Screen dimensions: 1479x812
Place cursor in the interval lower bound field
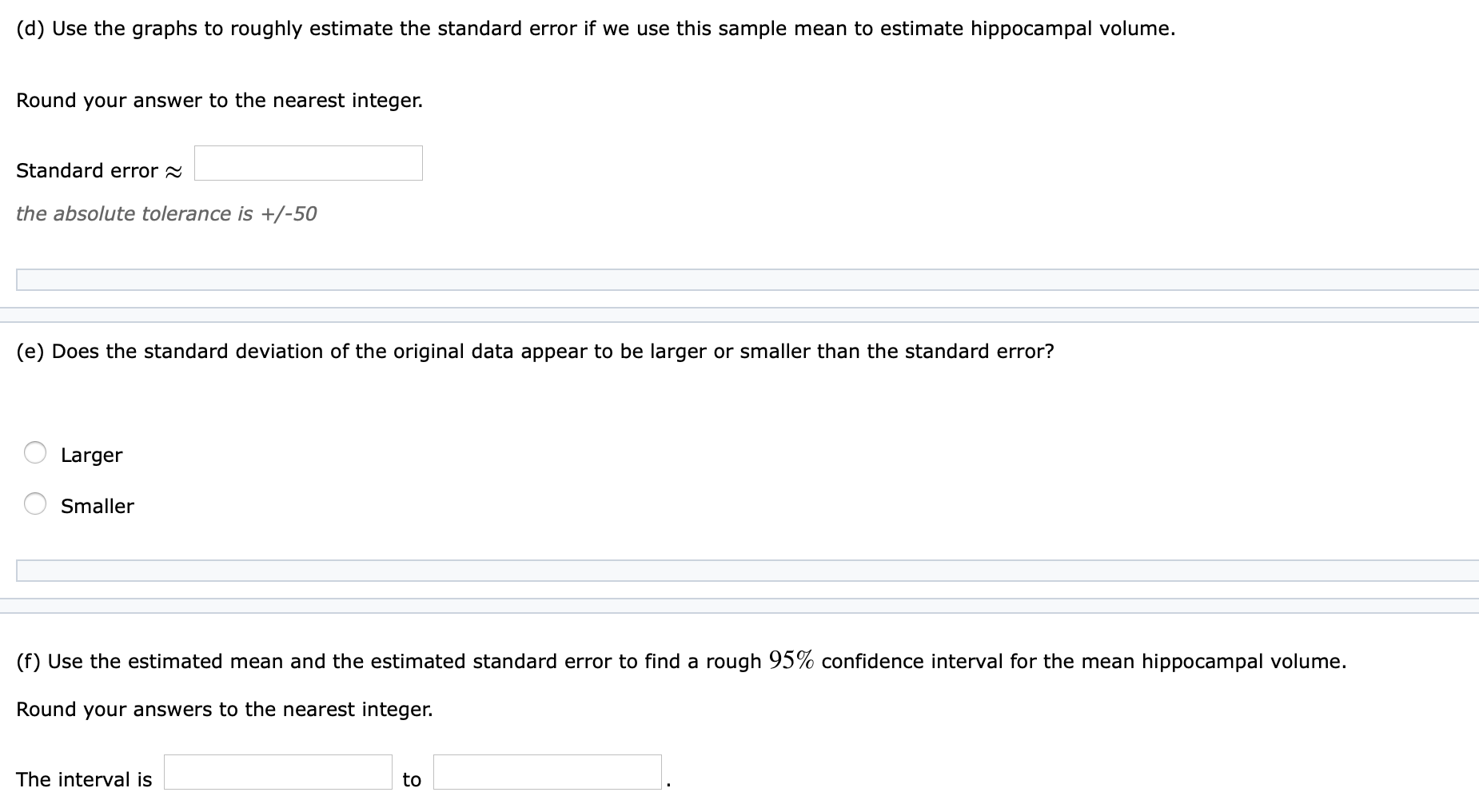[x=277, y=774]
